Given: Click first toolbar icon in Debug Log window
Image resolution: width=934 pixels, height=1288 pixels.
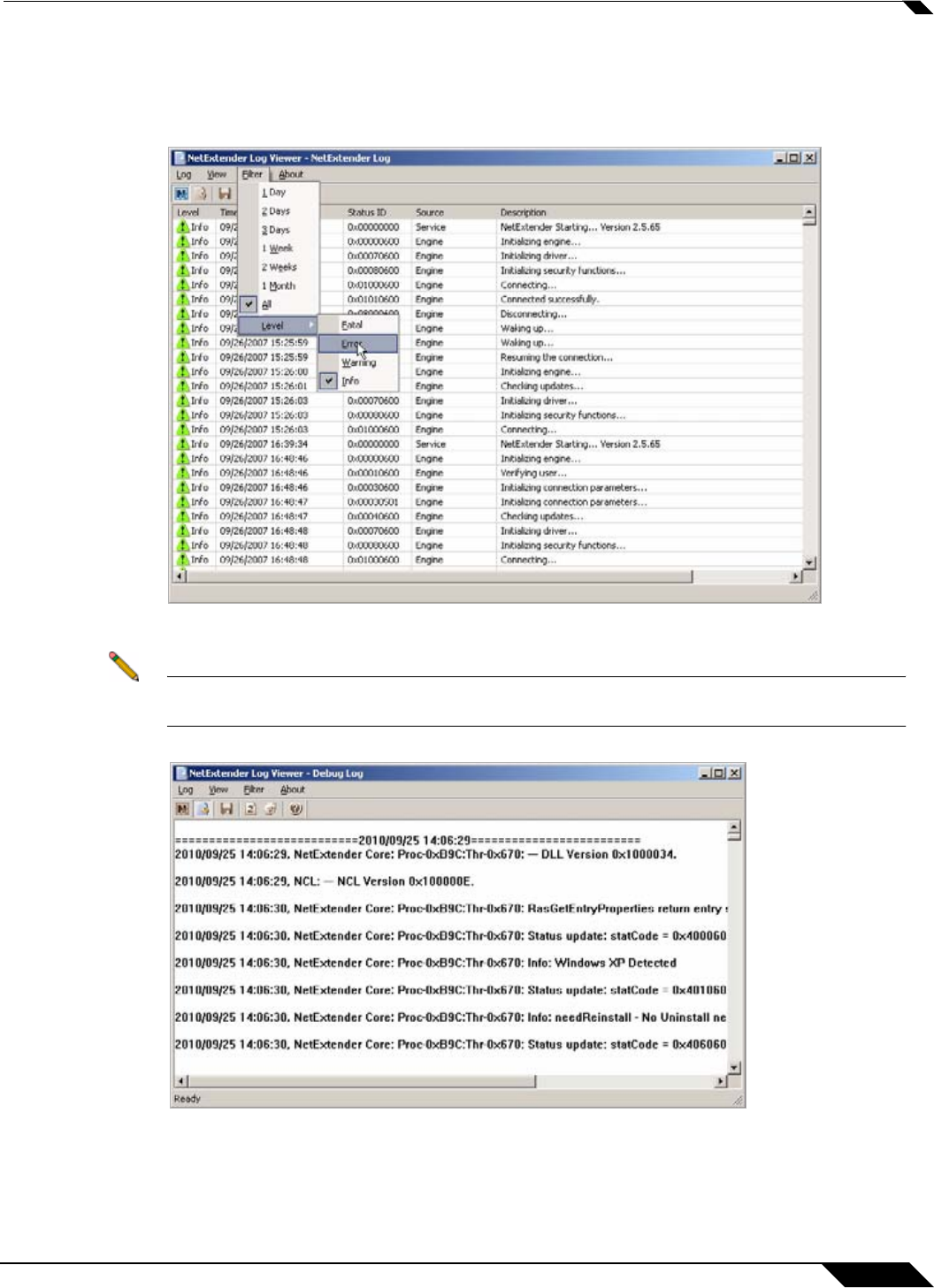Looking at the screenshot, I should point(182,809).
